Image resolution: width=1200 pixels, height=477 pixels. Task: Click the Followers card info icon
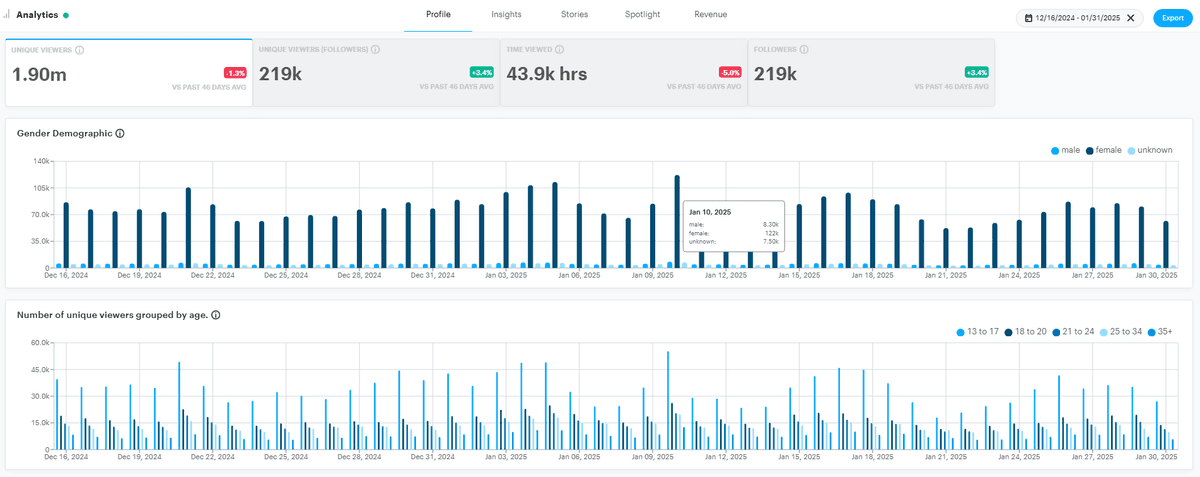[x=804, y=50]
